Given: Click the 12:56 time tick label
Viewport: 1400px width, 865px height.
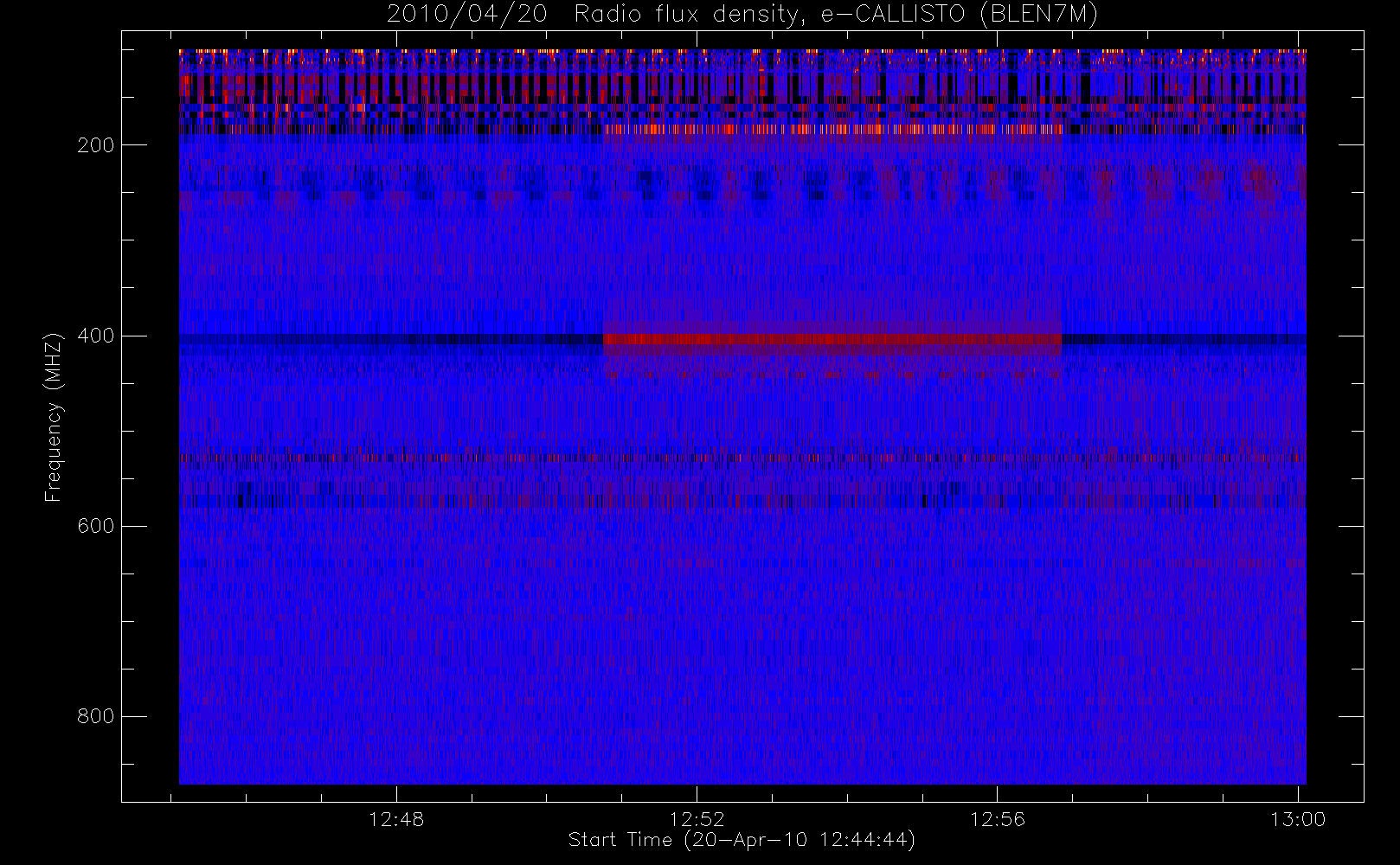Looking at the screenshot, I should [997, 819].
